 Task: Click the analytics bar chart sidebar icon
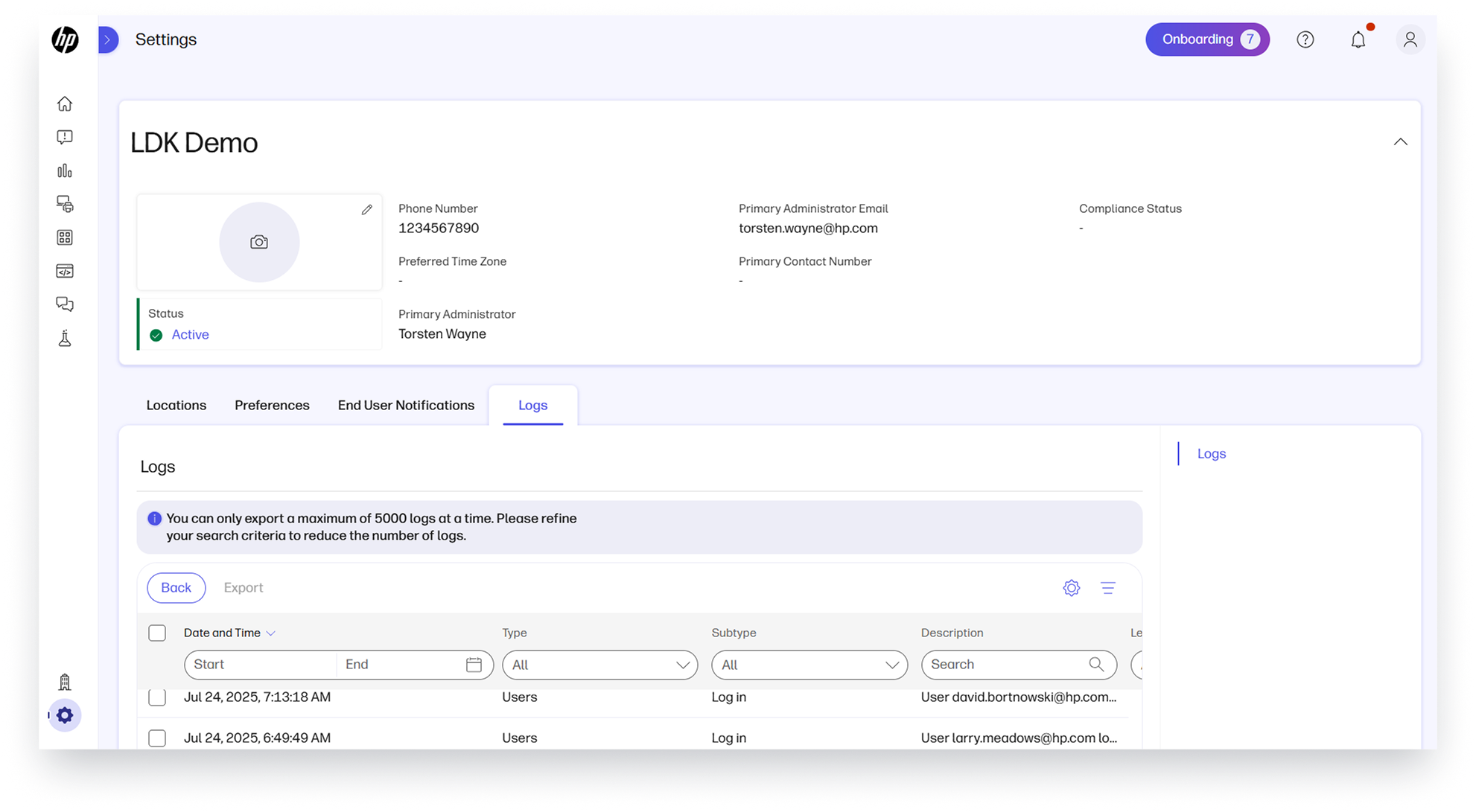click(65, 170)
